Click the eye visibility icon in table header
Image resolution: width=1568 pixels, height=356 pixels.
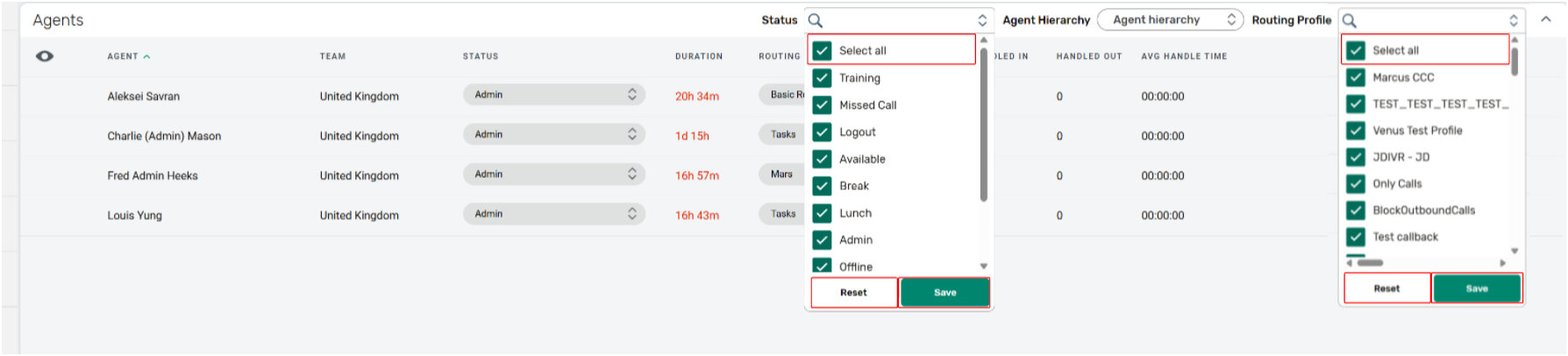point(45,56)
